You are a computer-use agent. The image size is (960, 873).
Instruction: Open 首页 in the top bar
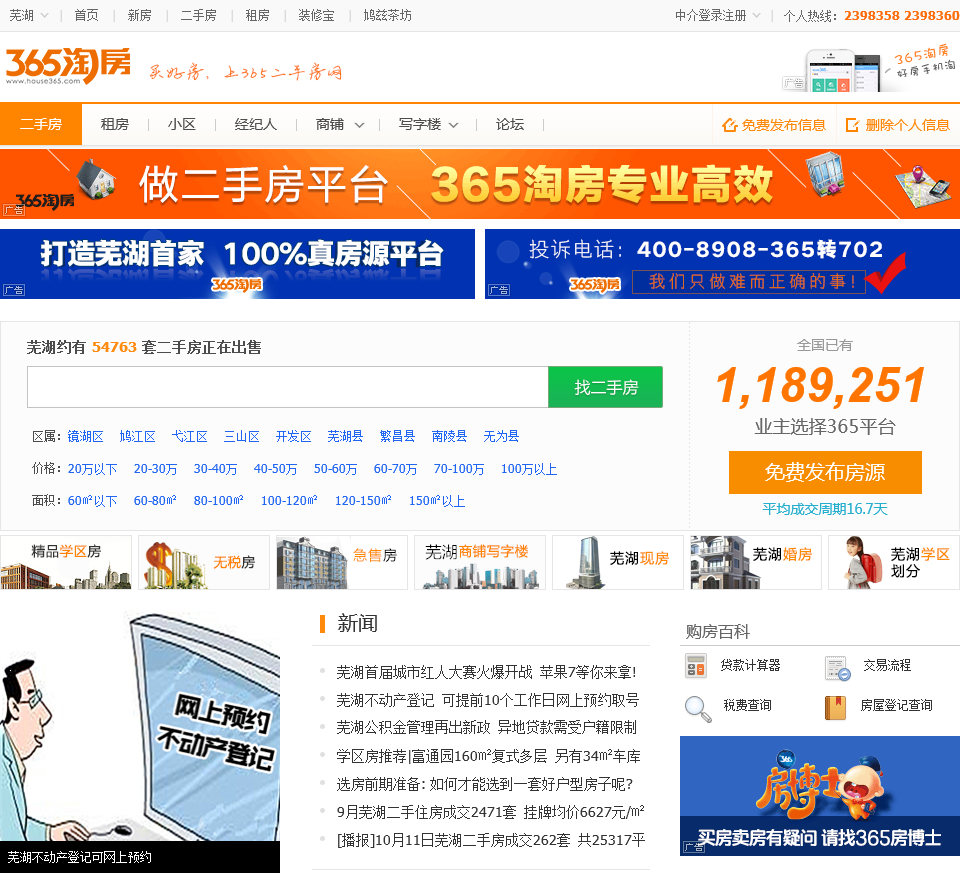pyautogui.click(x=86, y=15)
